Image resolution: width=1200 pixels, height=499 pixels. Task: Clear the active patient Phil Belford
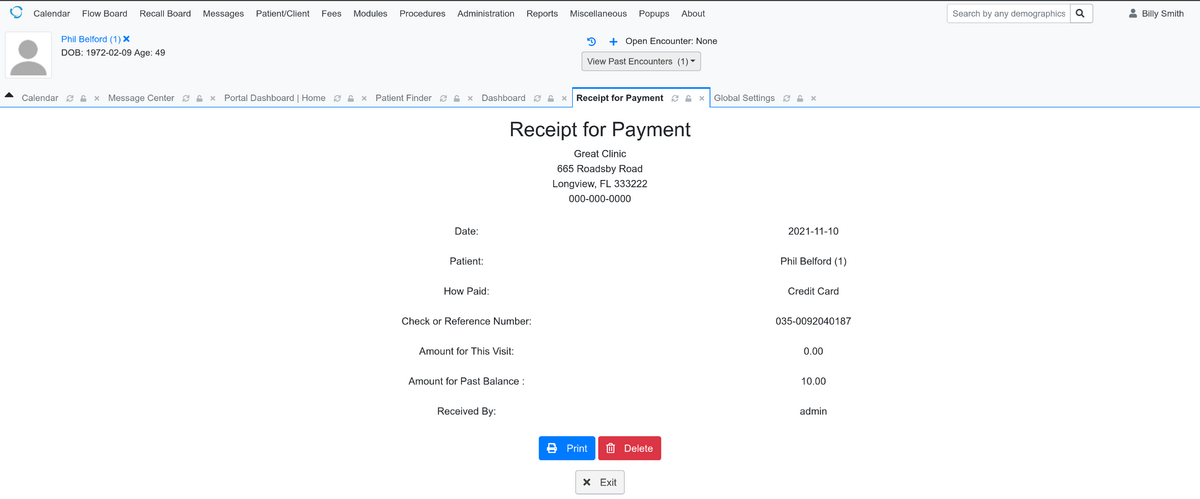(126, 39)
